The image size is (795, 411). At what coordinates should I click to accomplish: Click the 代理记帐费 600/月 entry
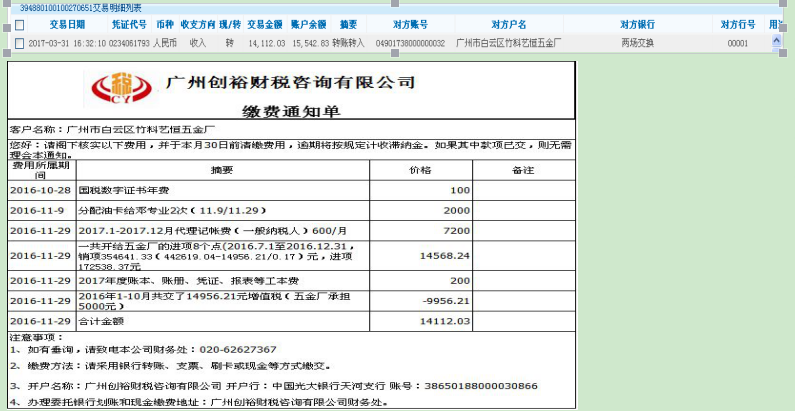click(213, 231)
